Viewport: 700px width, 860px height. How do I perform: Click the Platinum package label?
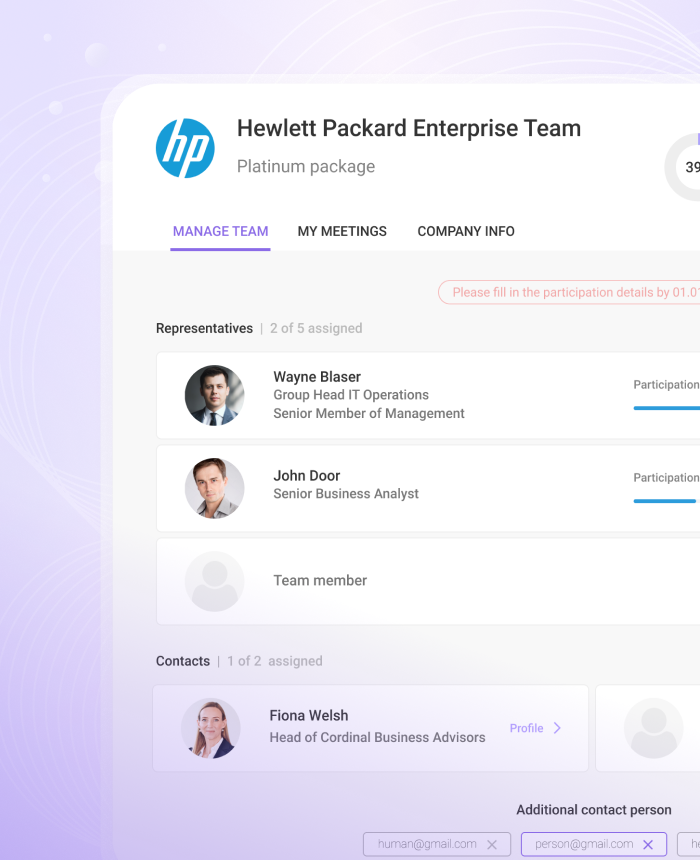coord(306,166)
